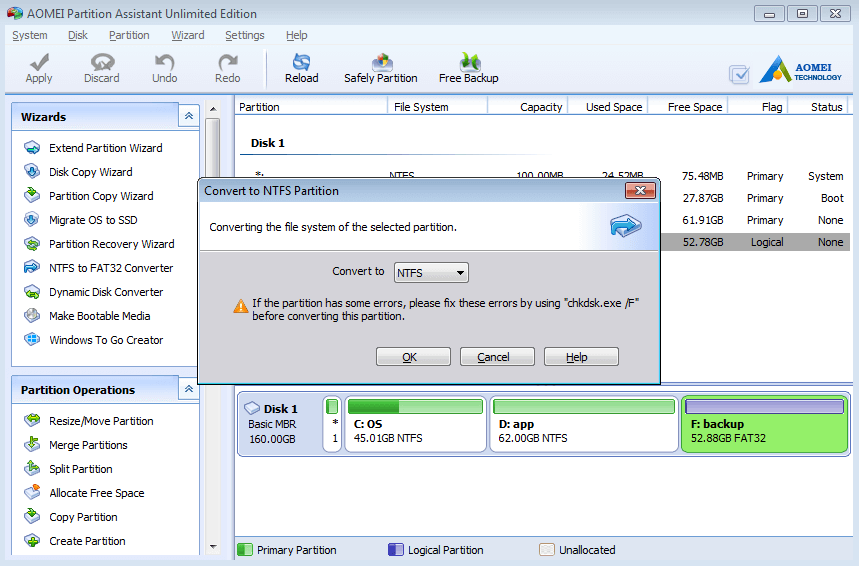Click the Migrate OS to SSD link

coord(93,220)
